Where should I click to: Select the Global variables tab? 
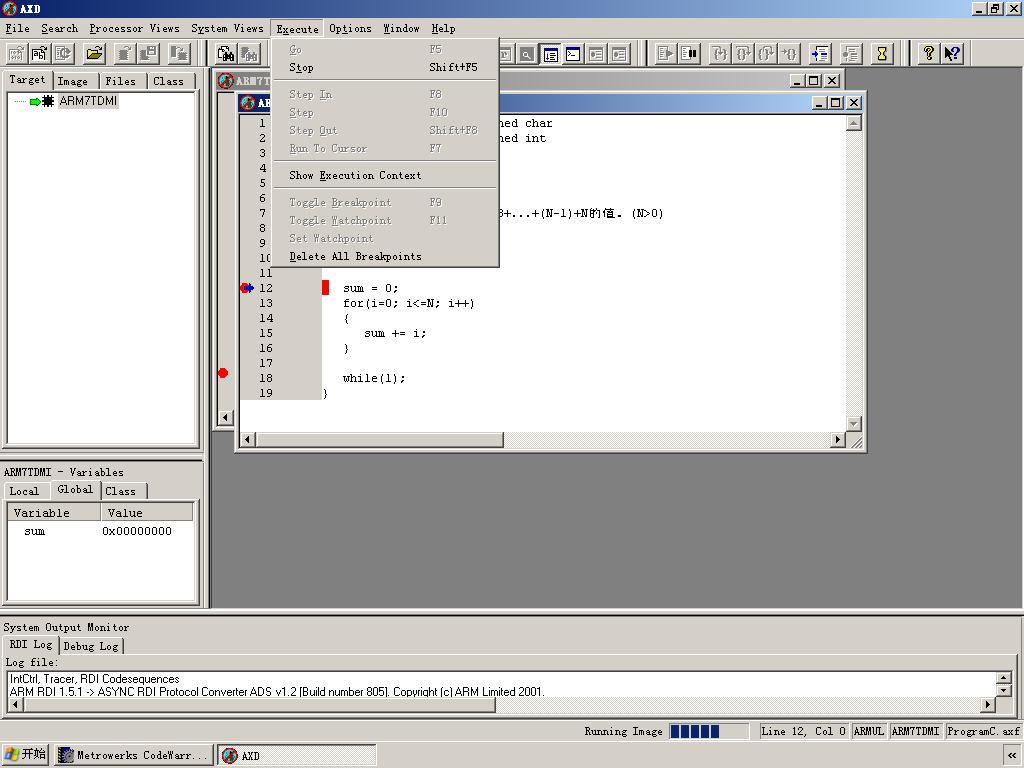click(75, 489)
